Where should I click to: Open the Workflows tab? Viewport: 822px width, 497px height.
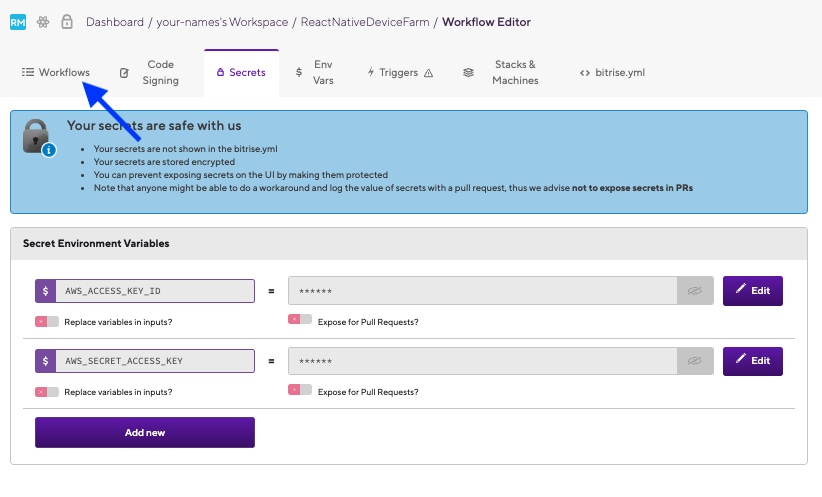click(x=56, y=73)
